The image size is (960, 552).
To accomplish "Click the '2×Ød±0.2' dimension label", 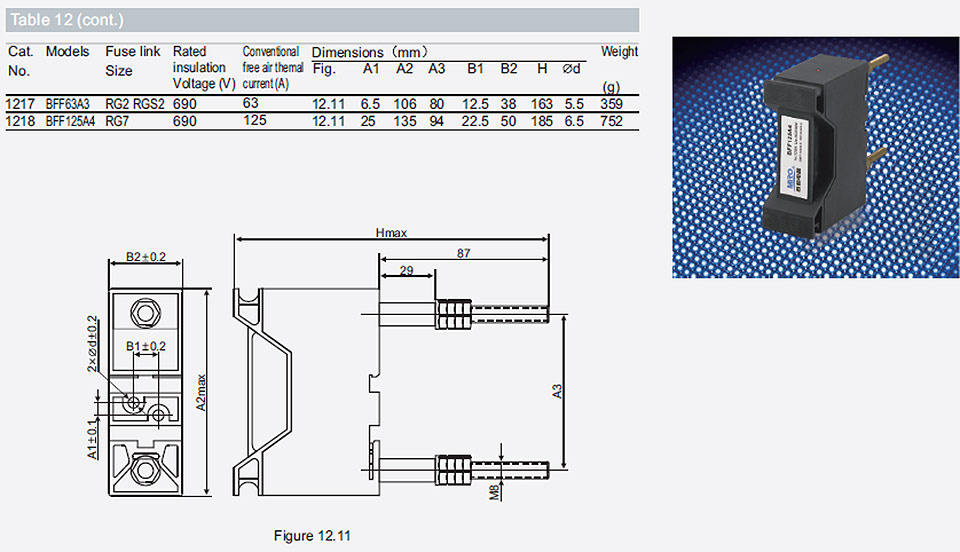I will tap(92, 343).
